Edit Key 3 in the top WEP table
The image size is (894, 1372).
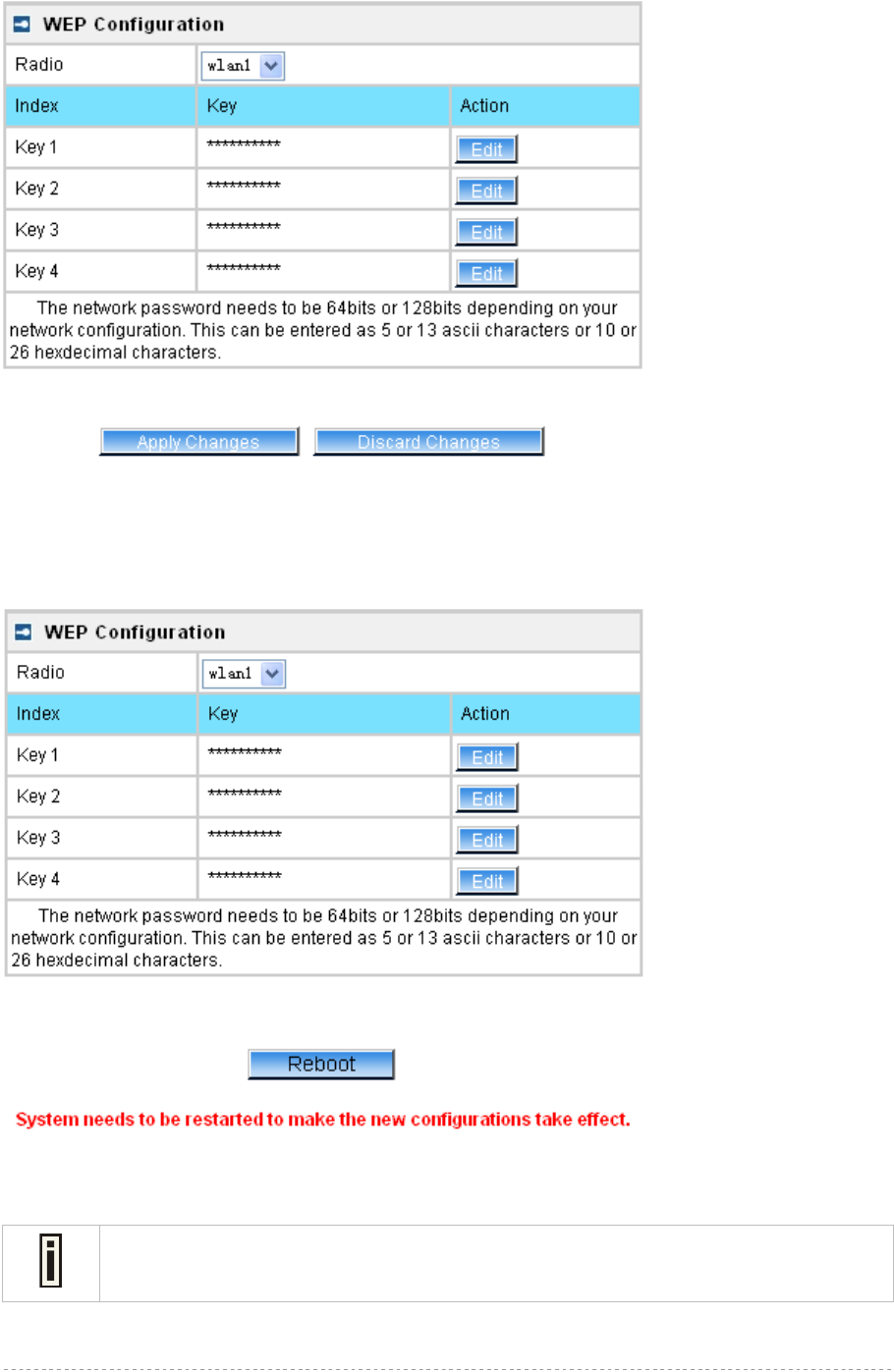click(486, 232)
